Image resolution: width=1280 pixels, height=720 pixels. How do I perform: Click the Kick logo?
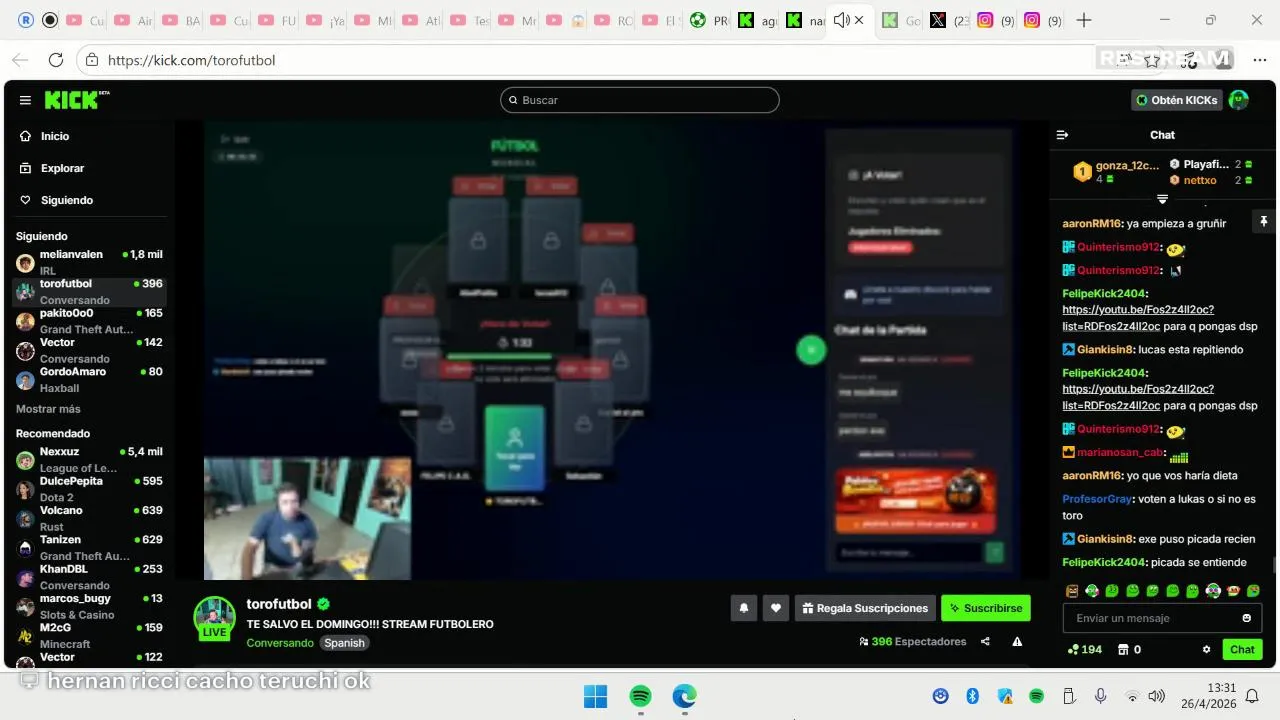pos(77,100)
